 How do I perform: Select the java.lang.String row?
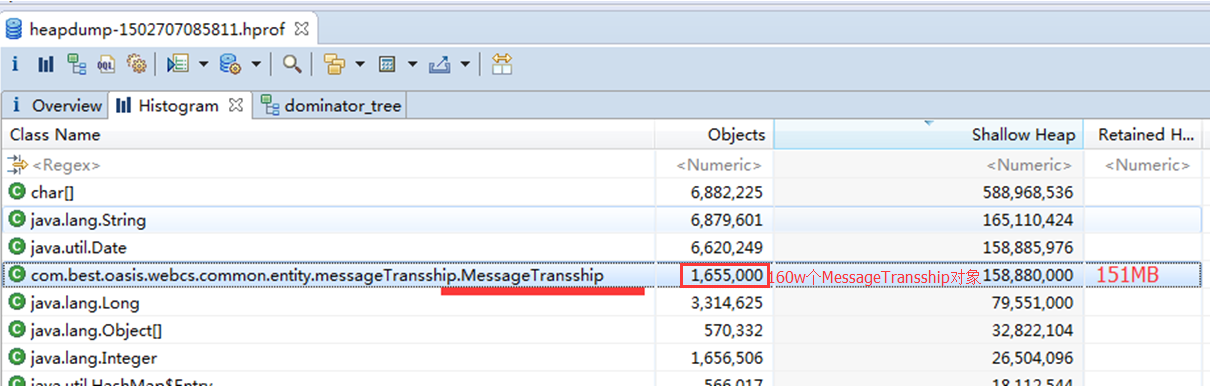pyautogui.click(x=602, y=220)
